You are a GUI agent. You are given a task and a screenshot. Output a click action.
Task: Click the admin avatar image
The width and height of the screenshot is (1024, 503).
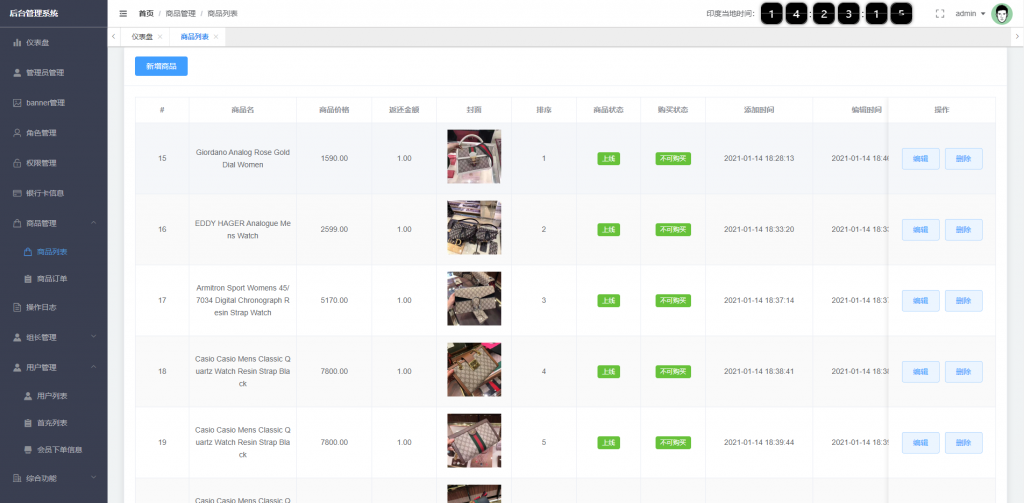point(1001,14)
